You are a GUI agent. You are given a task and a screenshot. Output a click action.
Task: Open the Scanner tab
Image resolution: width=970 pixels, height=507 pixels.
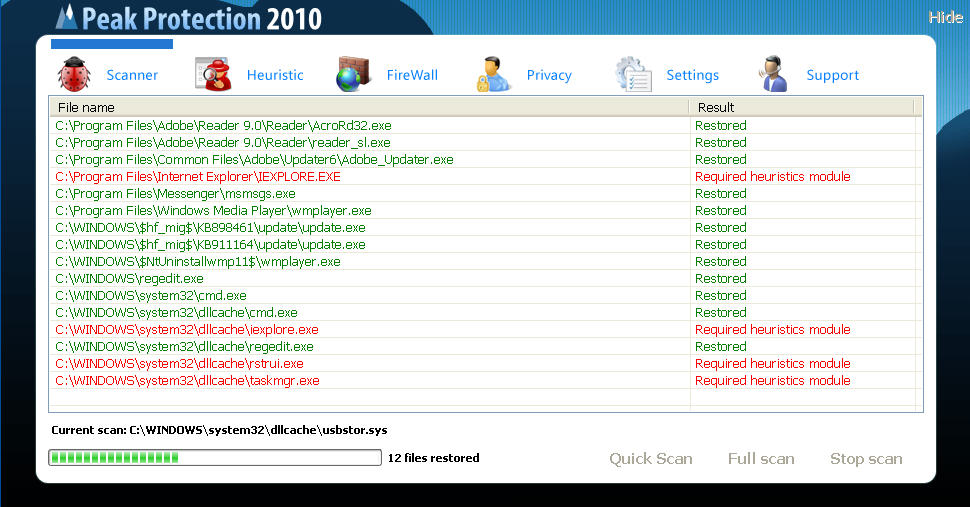pyautogui.click(x=132, y=75)
